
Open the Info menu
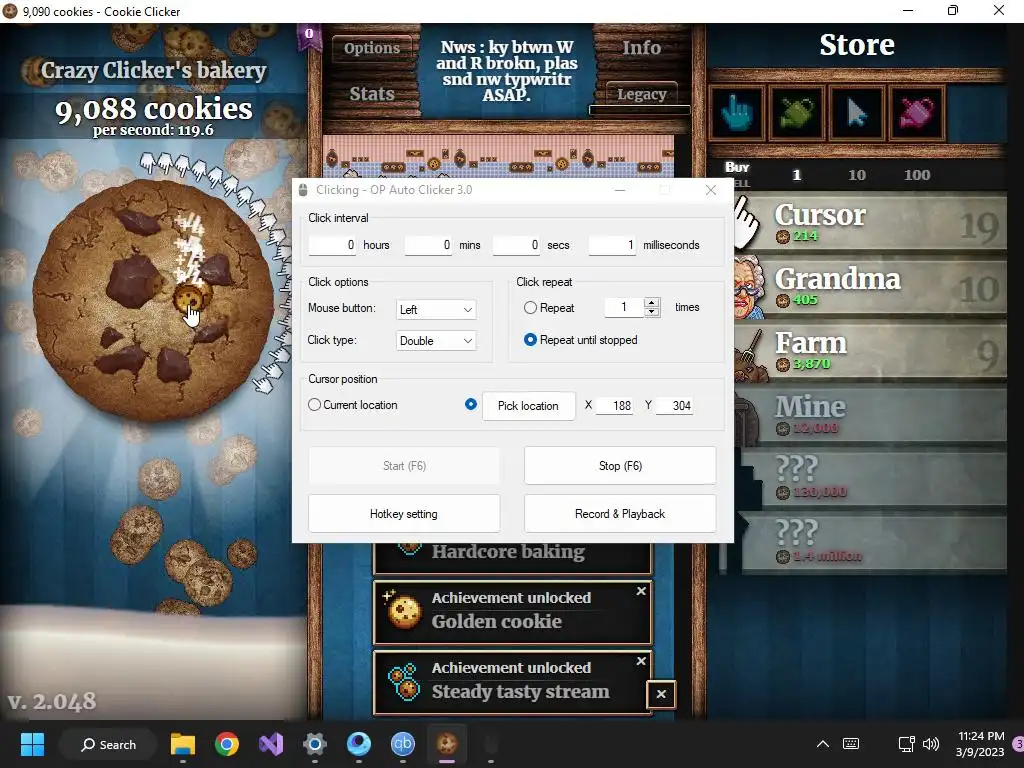click(641, 48)
